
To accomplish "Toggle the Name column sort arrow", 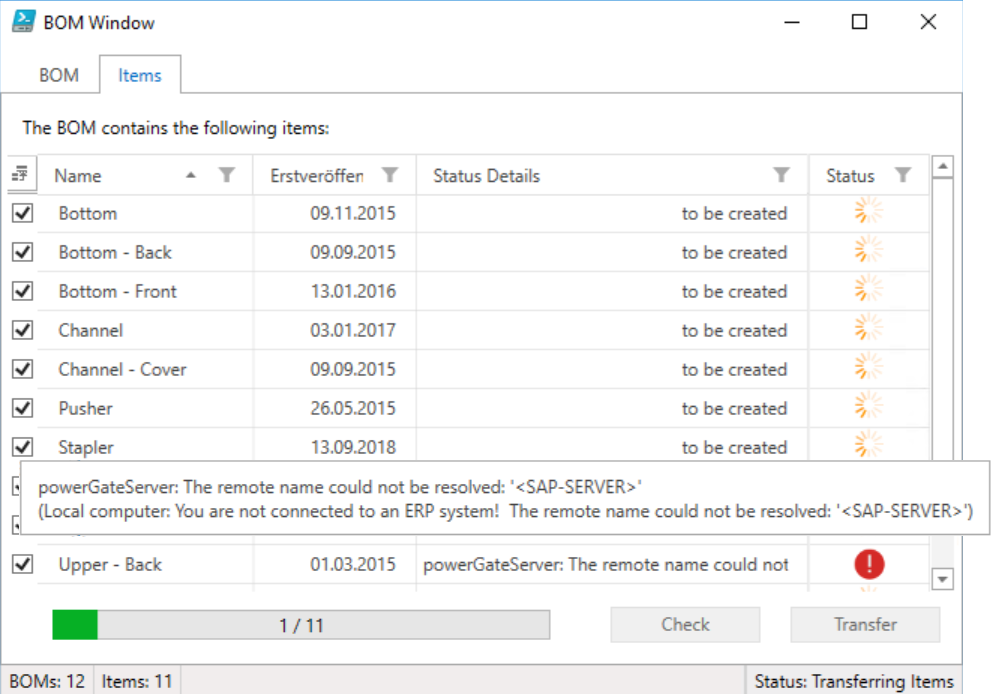I will (x=190, y=175).
